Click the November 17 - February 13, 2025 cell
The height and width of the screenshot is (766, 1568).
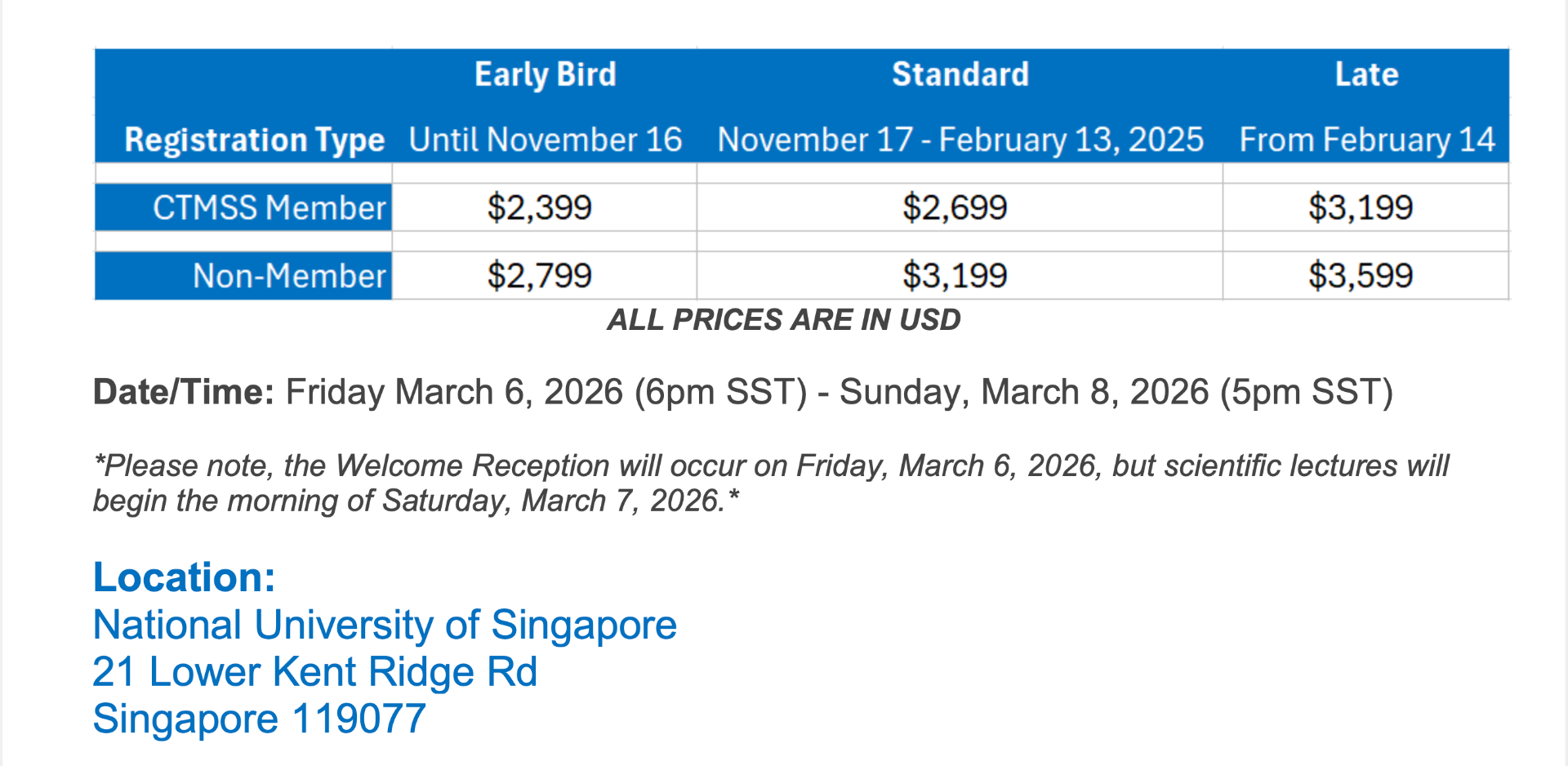pos(960,140)
